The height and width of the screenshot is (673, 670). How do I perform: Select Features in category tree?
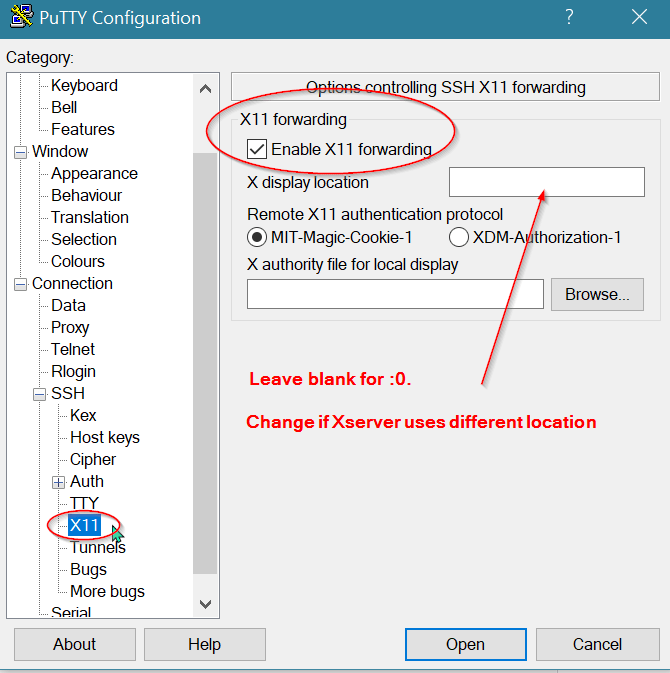(83, 129)
